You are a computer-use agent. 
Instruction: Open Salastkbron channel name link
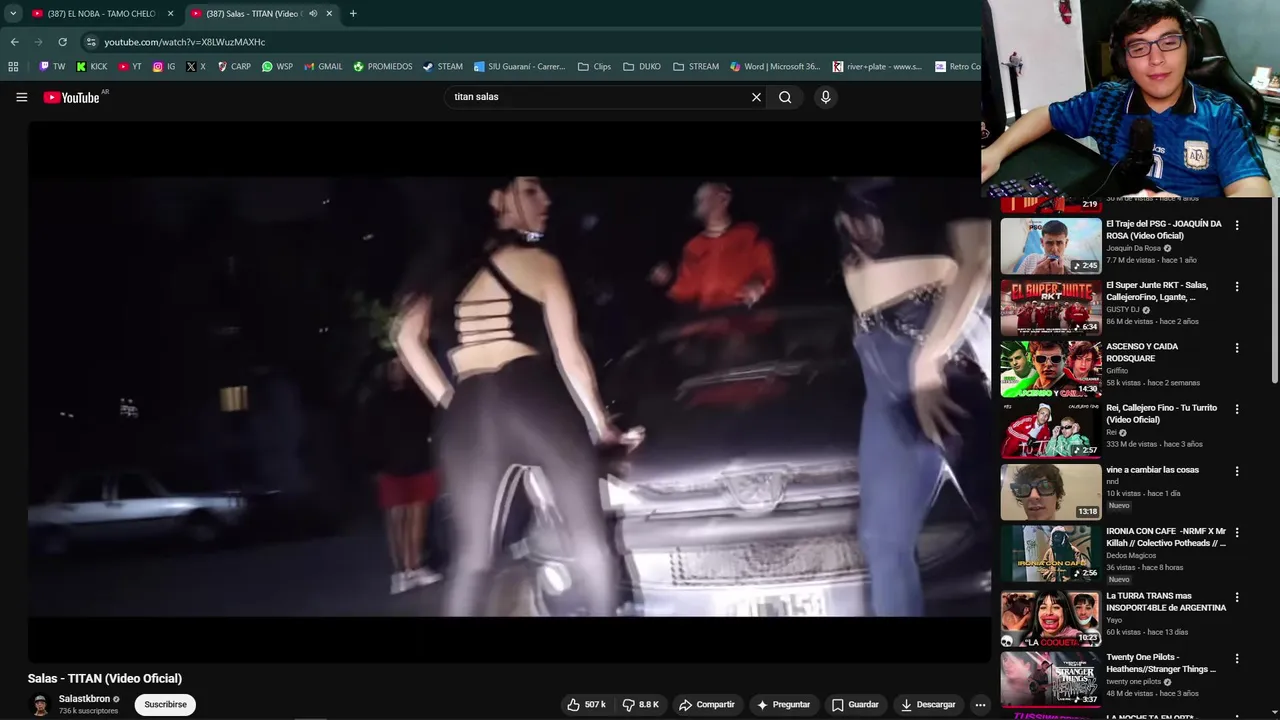[x=84, y=699]
